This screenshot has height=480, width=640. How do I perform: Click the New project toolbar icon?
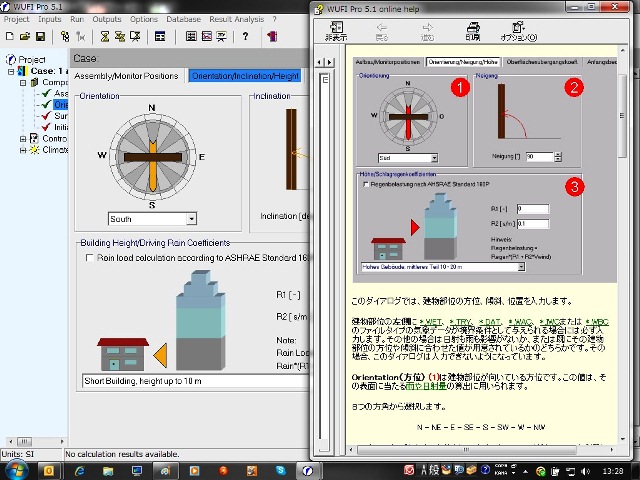click(9, 37)
